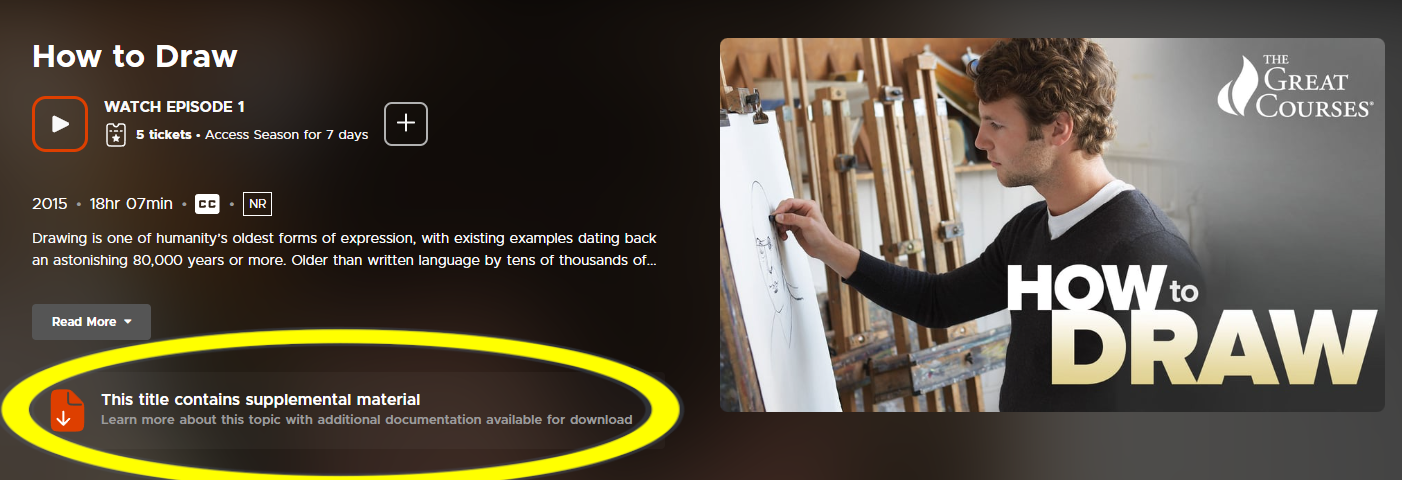The width and height of the screenshot is (1402, 480).
Task: Open the WATCH EPISODE 1 link
Action: tap(174, 107)
